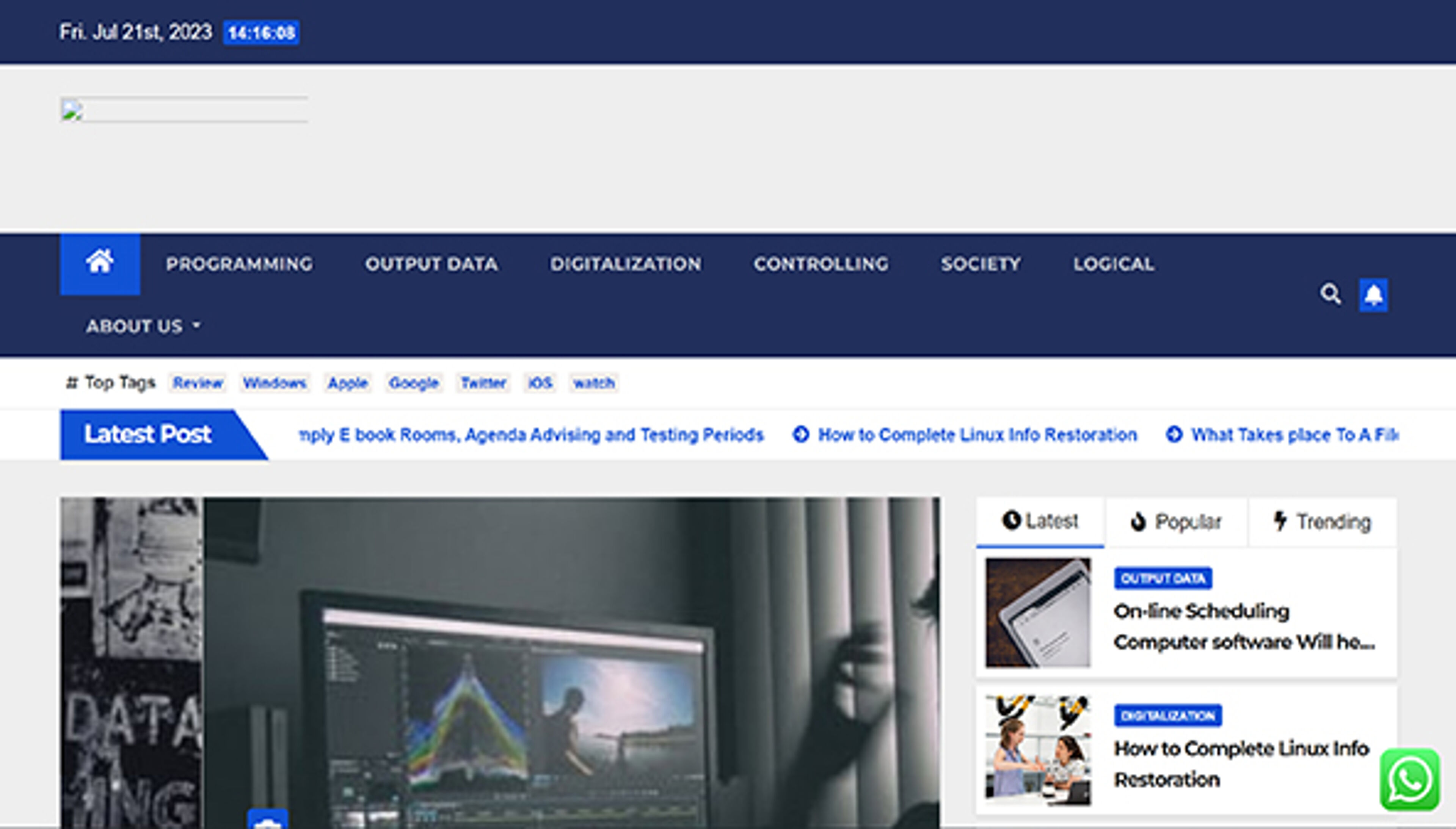This screenshot has height=829, width=1456.
Task: Click the Latest Post ticker label
Action: point(148,435)
